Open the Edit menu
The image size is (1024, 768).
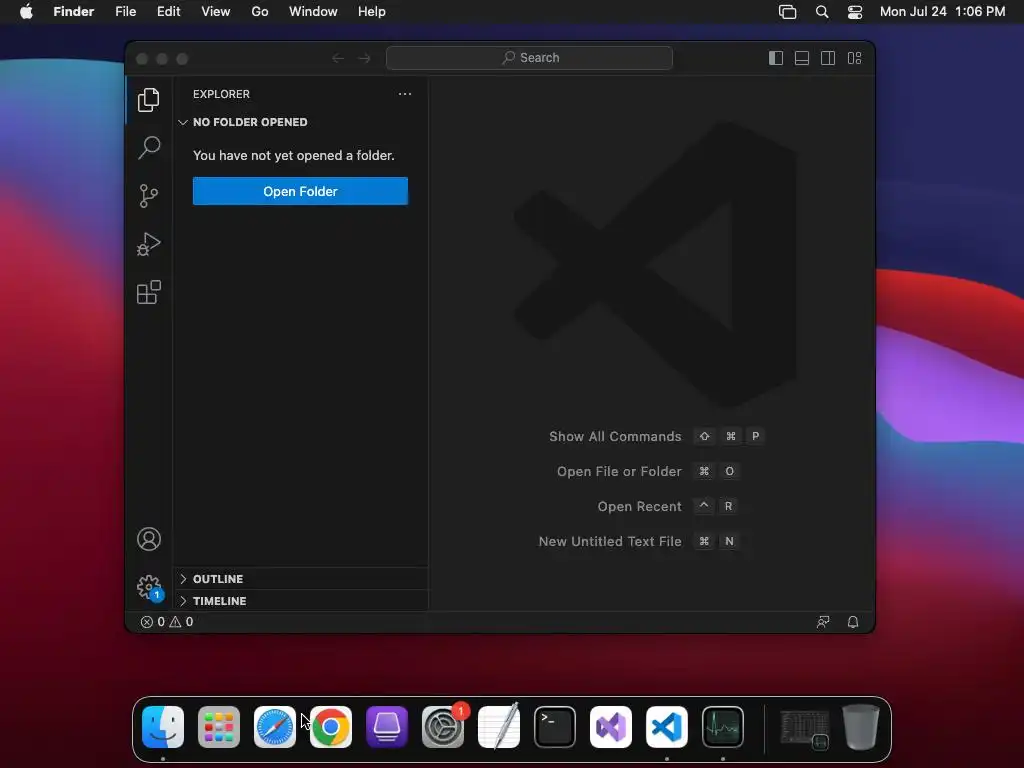168,12
